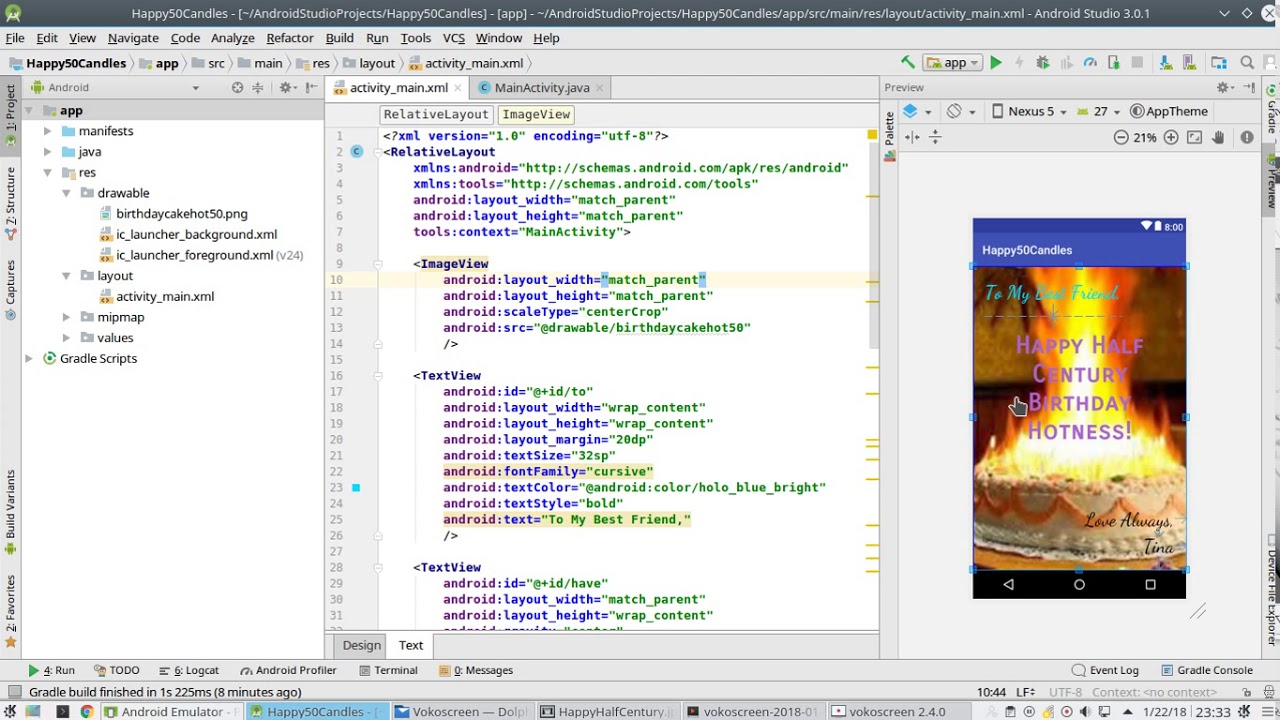Hide the Preview panel with arrow icon
Screen dimensions: 1280x720
1250,87
